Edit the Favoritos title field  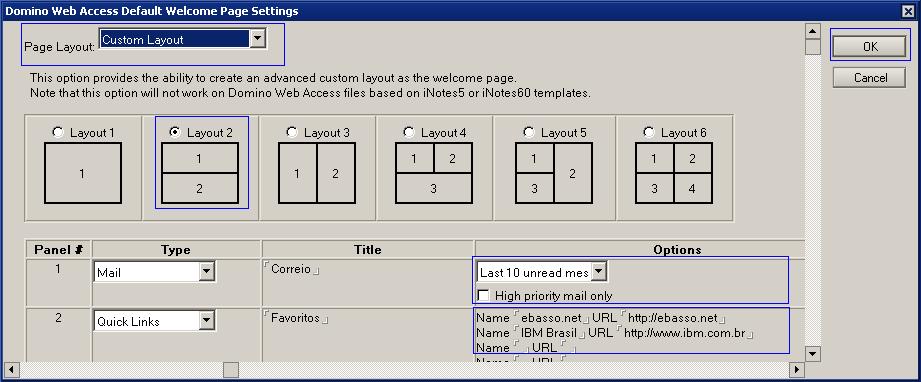tap(295, 319)
